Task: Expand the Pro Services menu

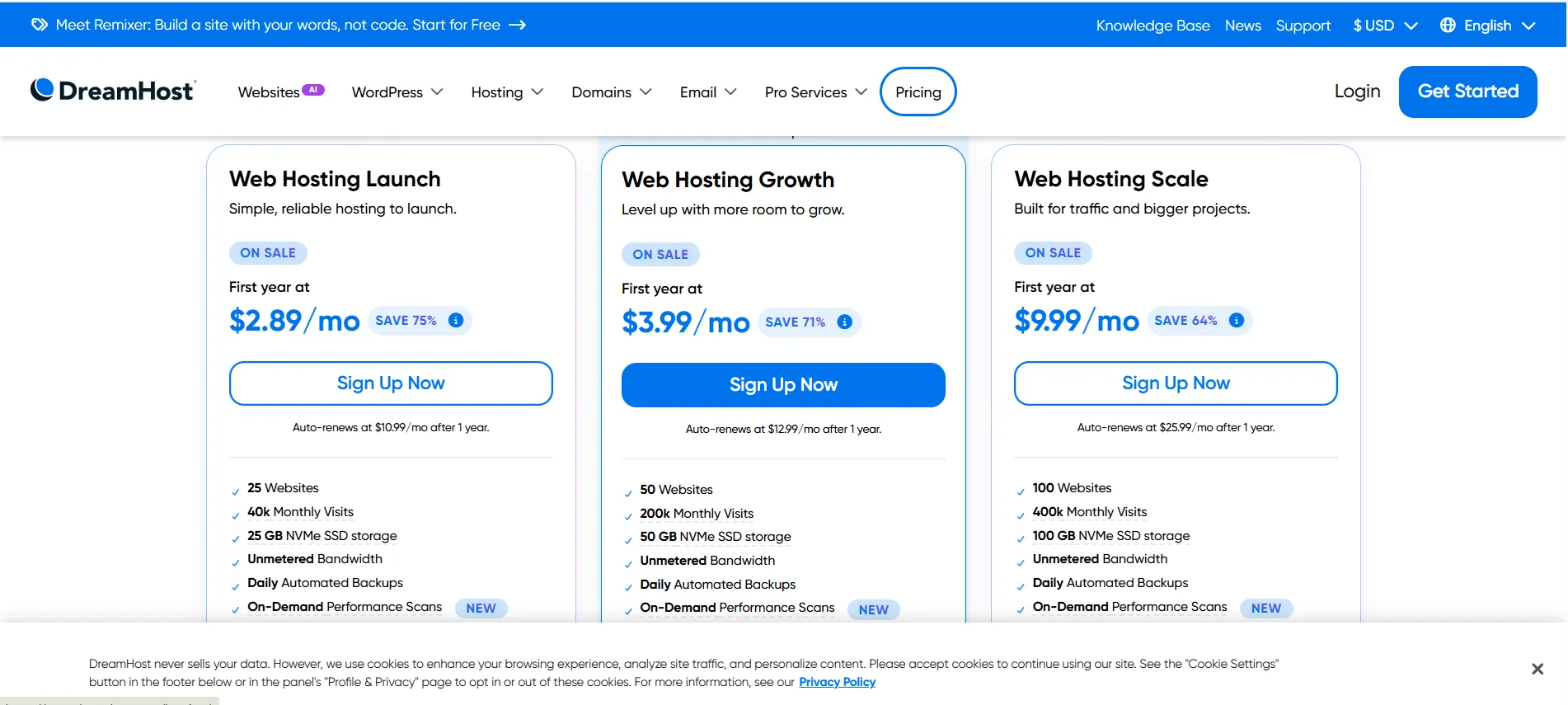Action: pos(815,92)
